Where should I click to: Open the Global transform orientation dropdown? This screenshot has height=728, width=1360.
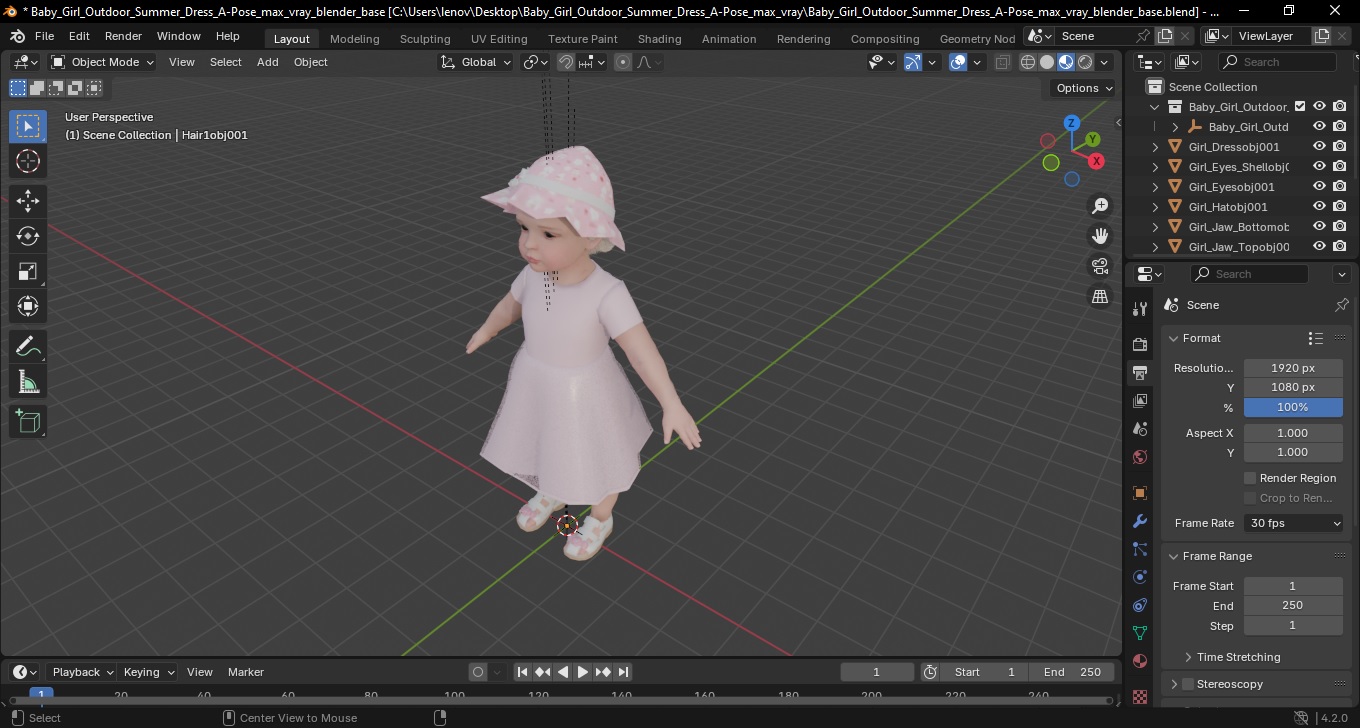(x=476, y=62)
